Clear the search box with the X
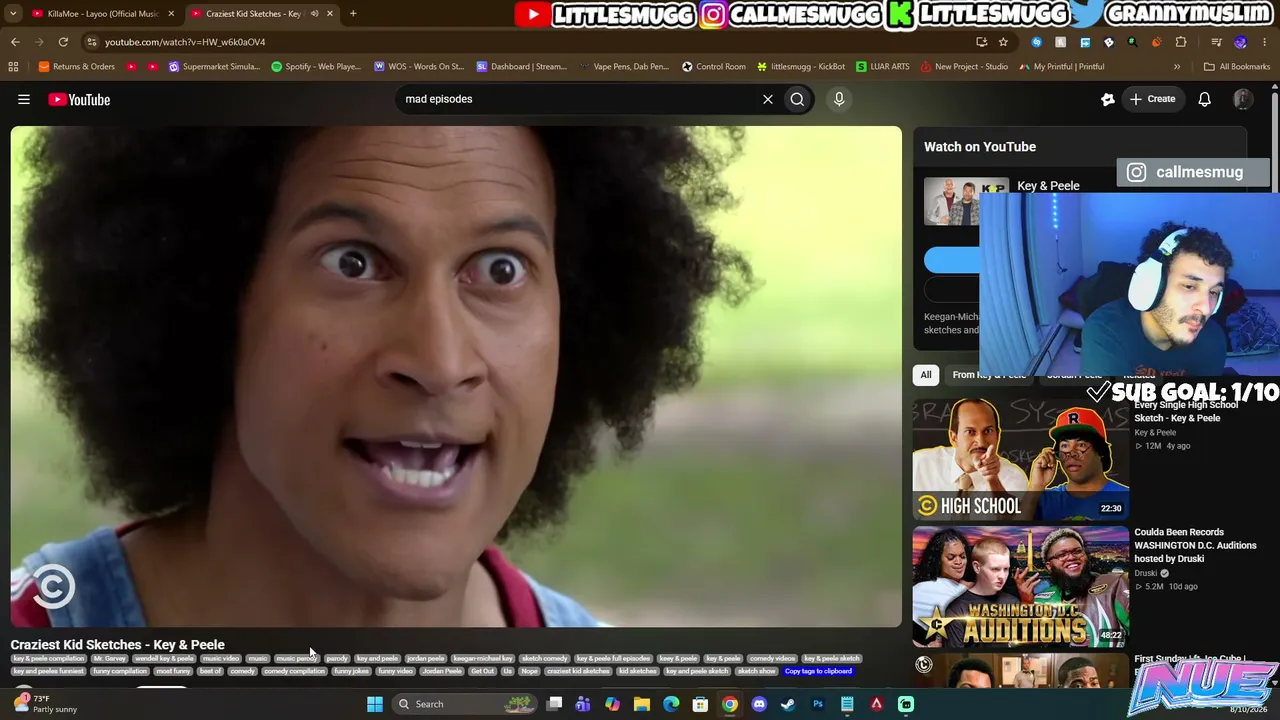Image resolution: width=1280 pixels, height=720 pixels. click(x=768, y=99)
